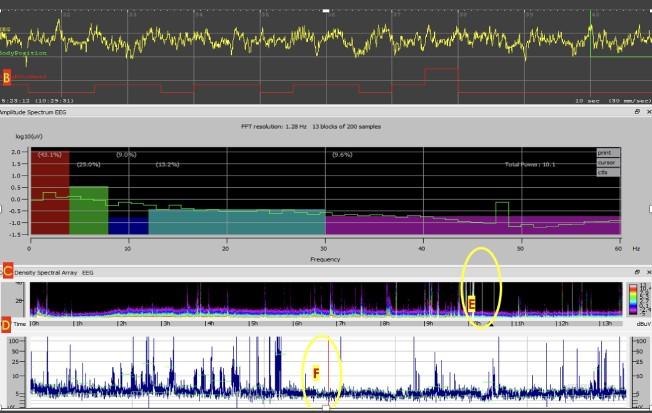Jump to the 4h mark on time axis
The image size is (652, 413).
(x=210, y=324)
